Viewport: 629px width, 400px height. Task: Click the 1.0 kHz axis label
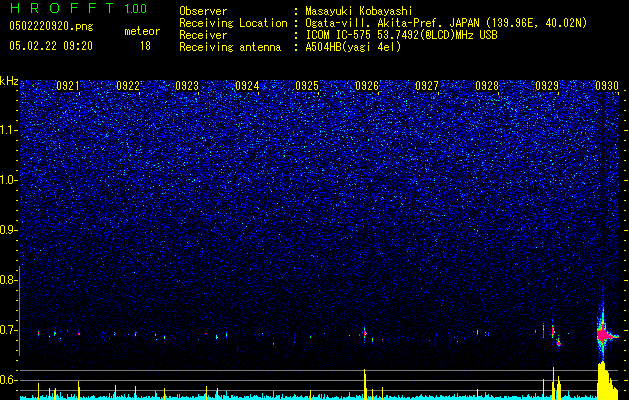coord(8,180)
